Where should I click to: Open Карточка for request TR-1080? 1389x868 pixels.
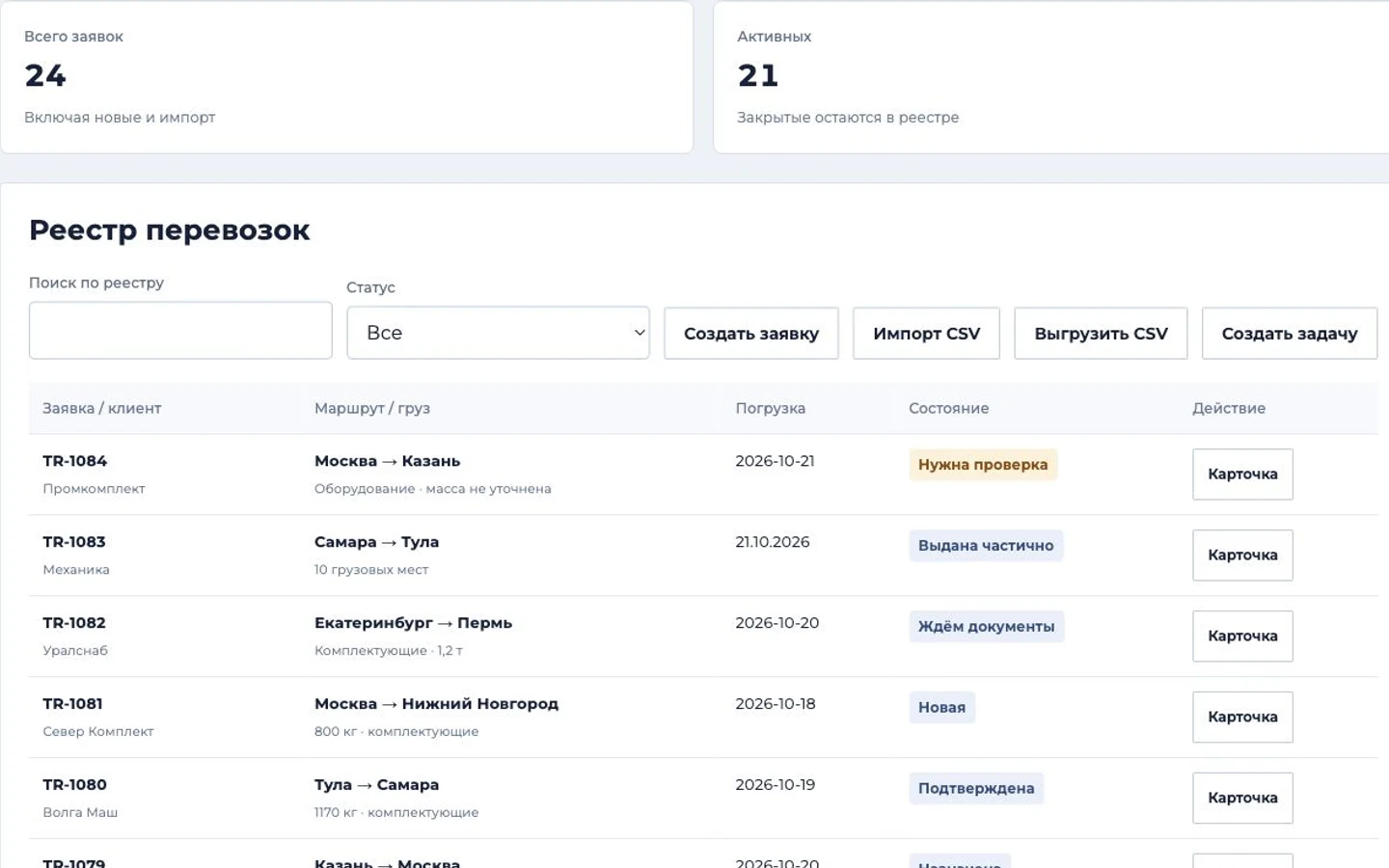[1242, 799]
